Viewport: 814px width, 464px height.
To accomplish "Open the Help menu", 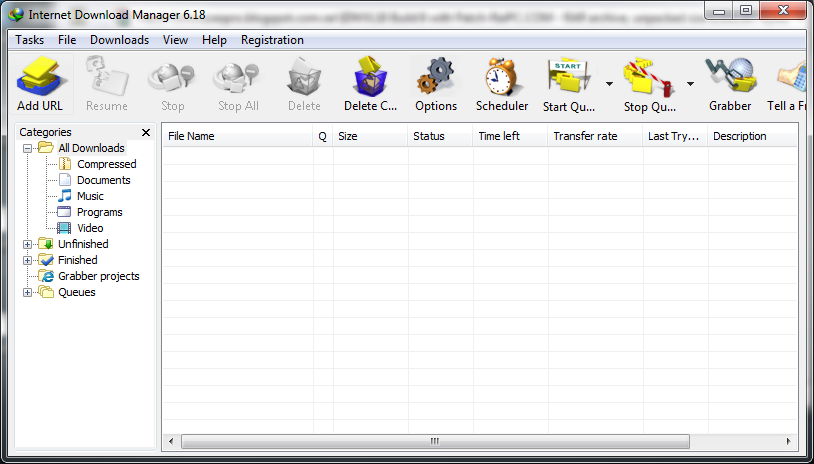I will click(x=214, y=40).
